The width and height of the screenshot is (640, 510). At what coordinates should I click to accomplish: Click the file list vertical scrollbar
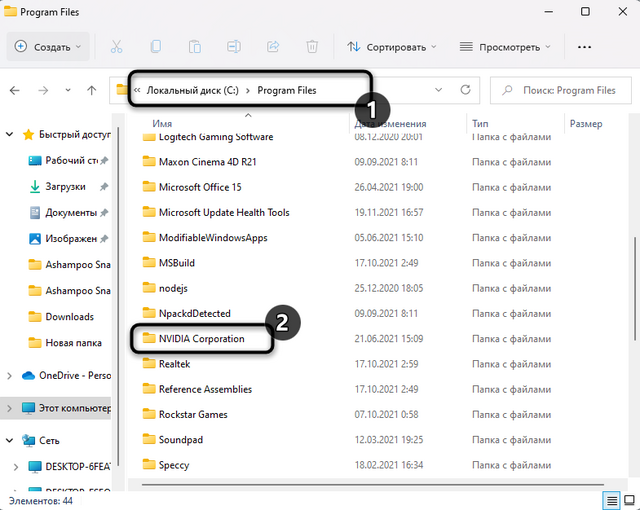coord(635,289)
